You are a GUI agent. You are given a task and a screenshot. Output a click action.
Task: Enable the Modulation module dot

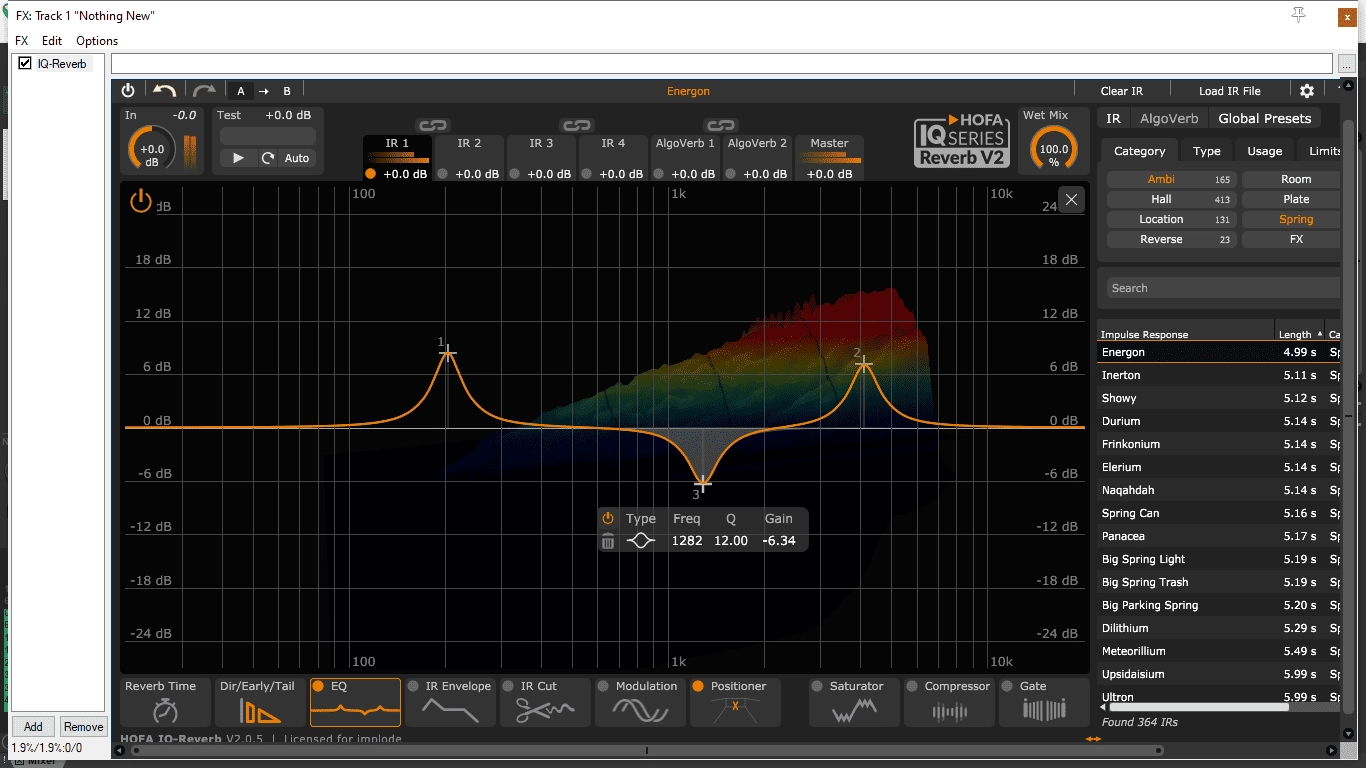click(603, 686)
